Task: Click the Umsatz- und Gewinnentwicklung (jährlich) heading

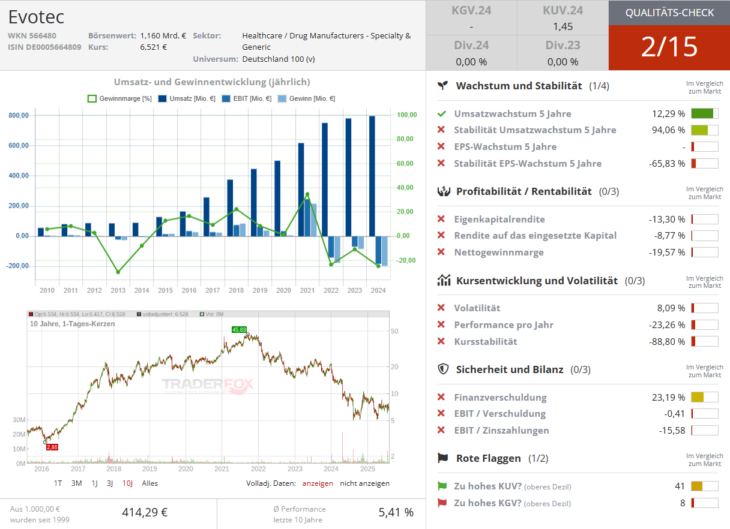Action: pyautogui.click(x=212, y=82)
